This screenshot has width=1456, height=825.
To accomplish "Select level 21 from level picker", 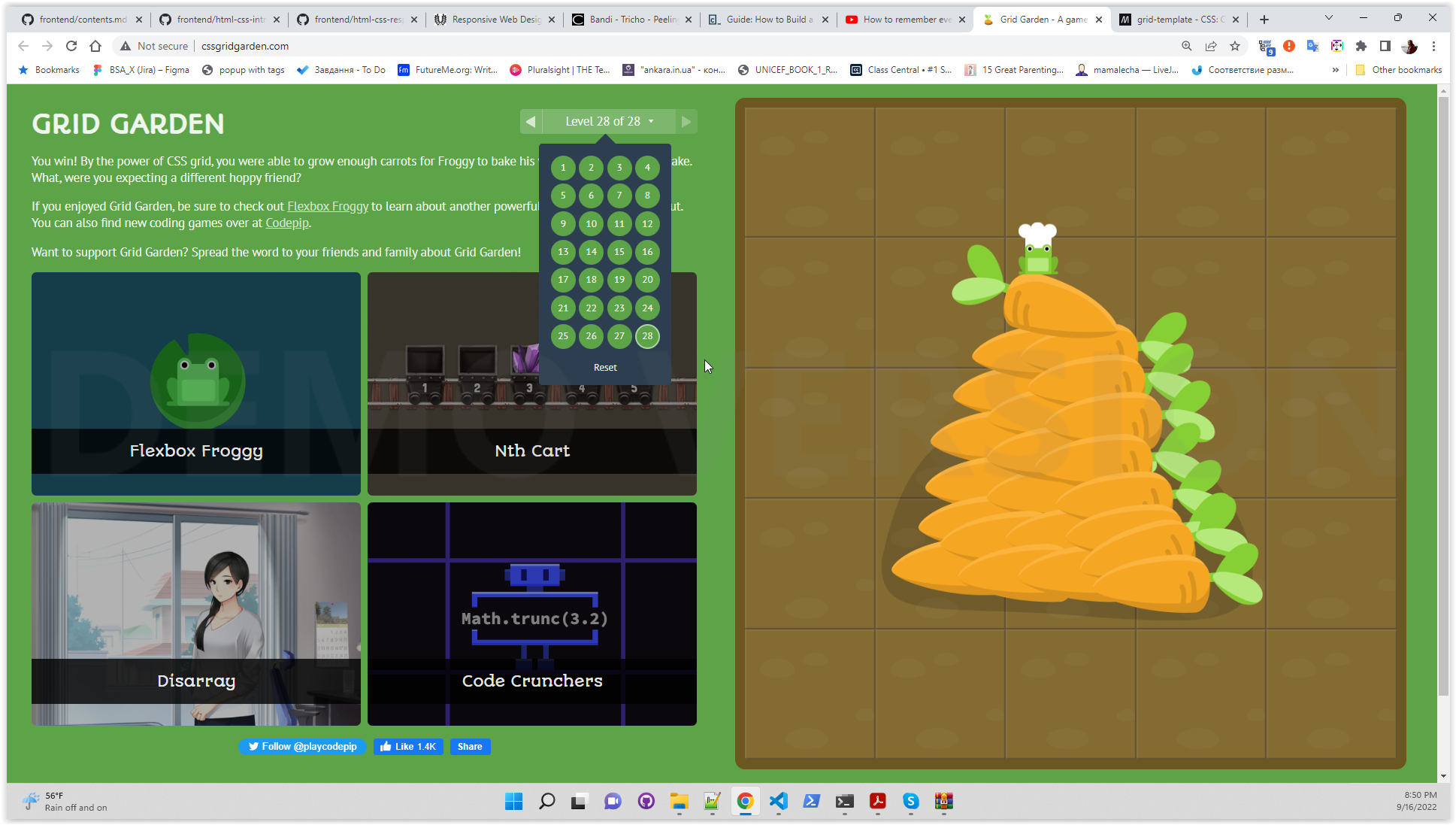I will tap(563, 307).
